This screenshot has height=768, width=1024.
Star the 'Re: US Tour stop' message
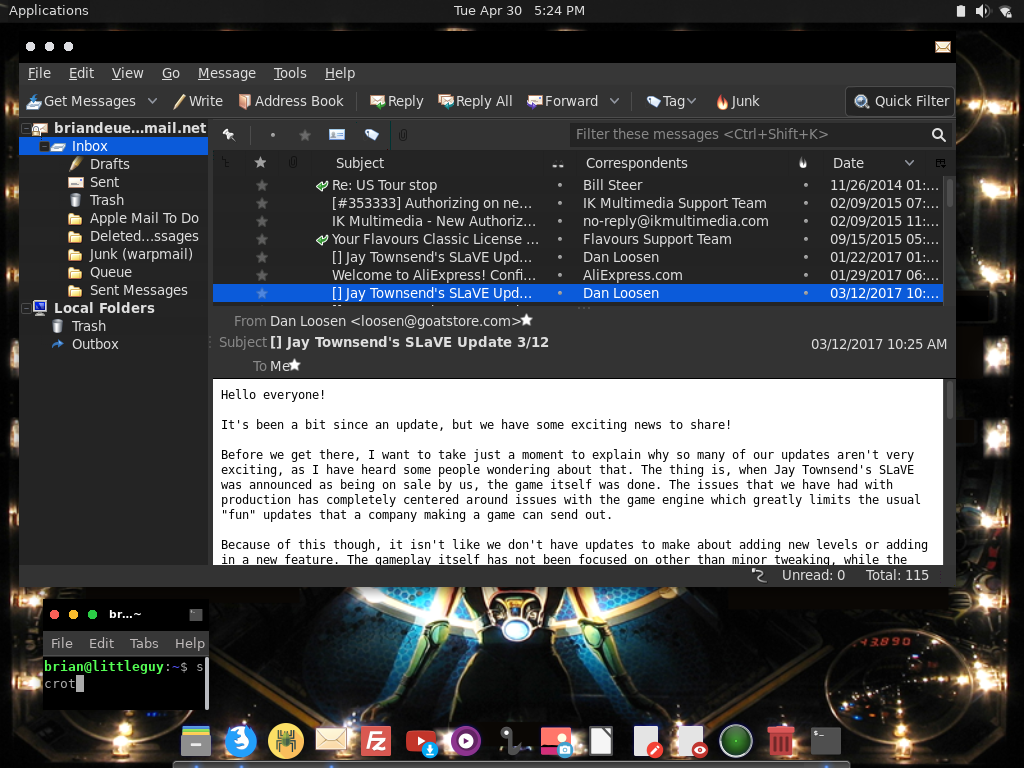262,185
